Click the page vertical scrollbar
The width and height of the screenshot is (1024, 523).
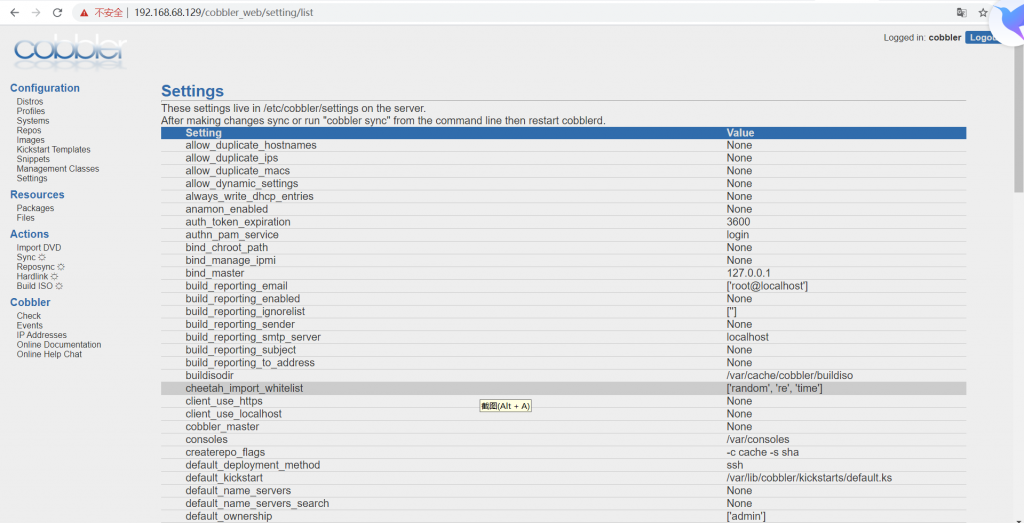pyautogui.click(x=1018, y=150)
